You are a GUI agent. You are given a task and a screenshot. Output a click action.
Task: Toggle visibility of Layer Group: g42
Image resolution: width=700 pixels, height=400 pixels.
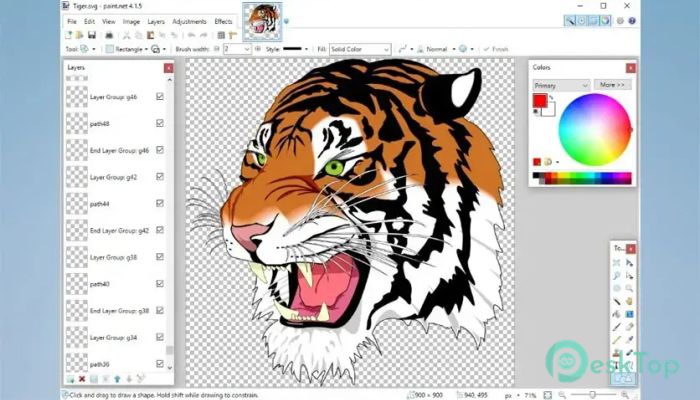click(160, 177)
